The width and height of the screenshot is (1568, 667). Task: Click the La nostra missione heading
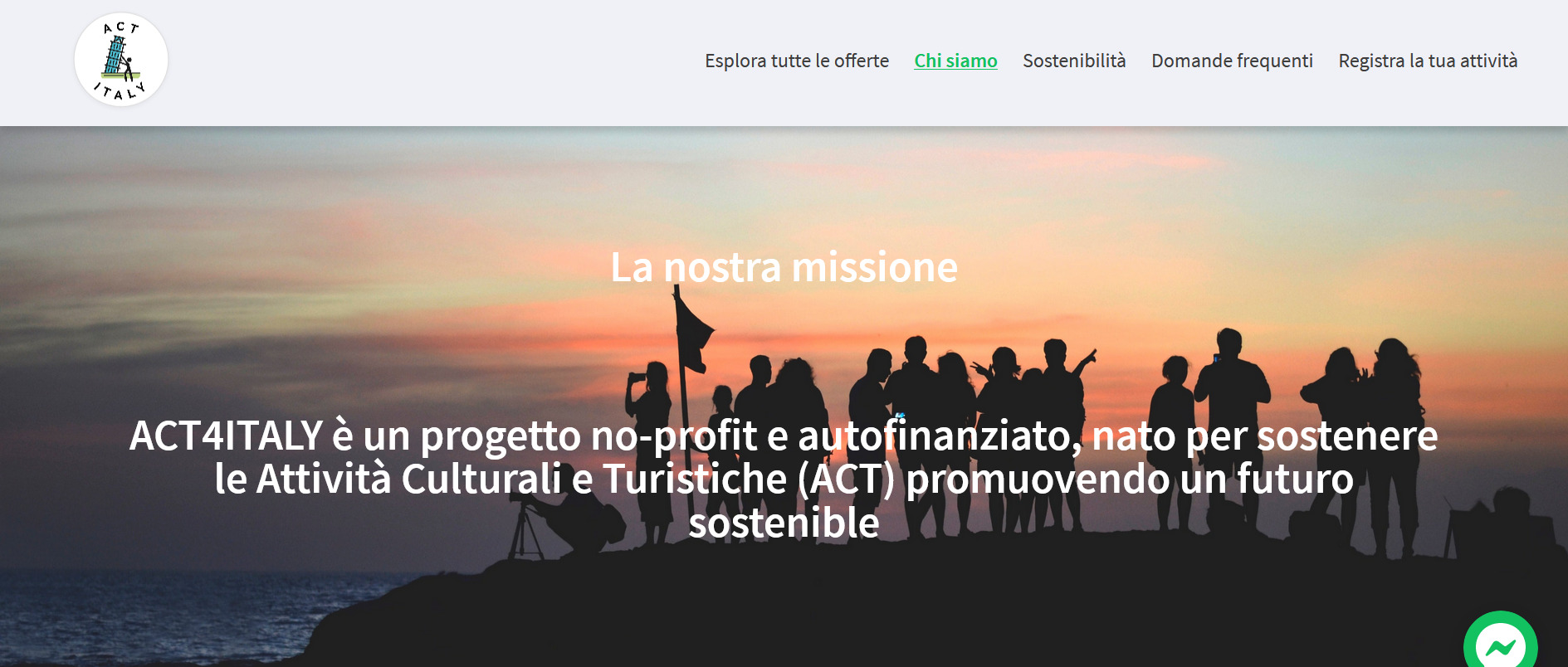point(784,267)
